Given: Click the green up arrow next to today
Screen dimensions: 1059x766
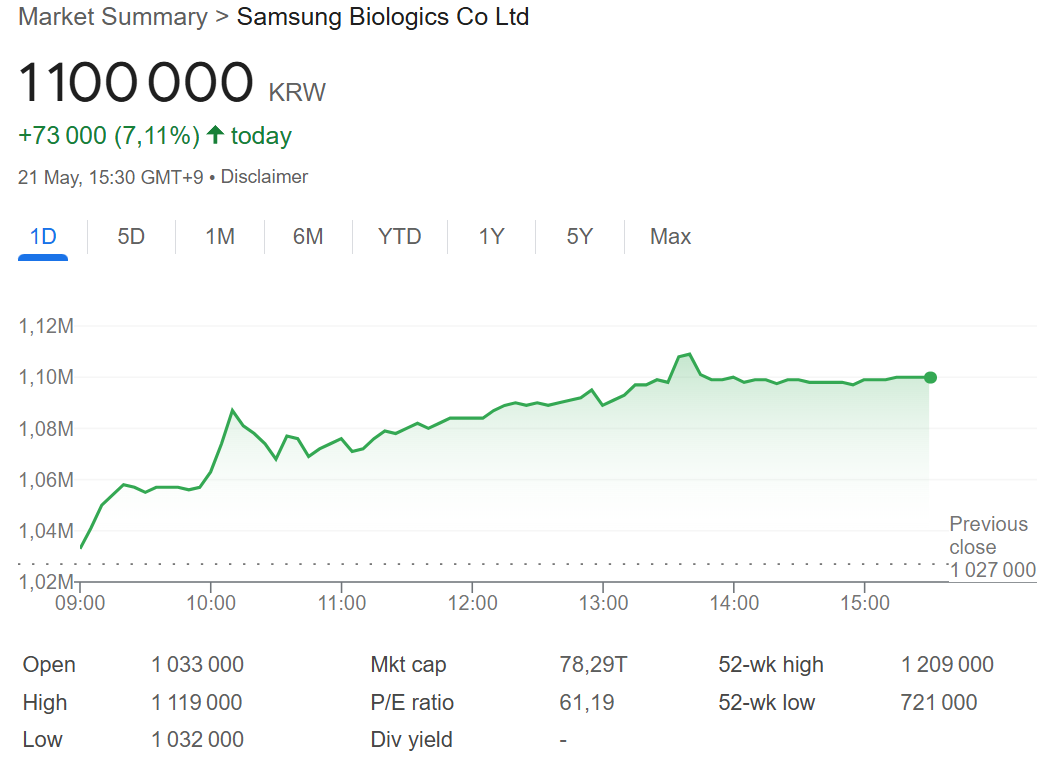Looking at the screenshot, I should [x=215, y=135].
